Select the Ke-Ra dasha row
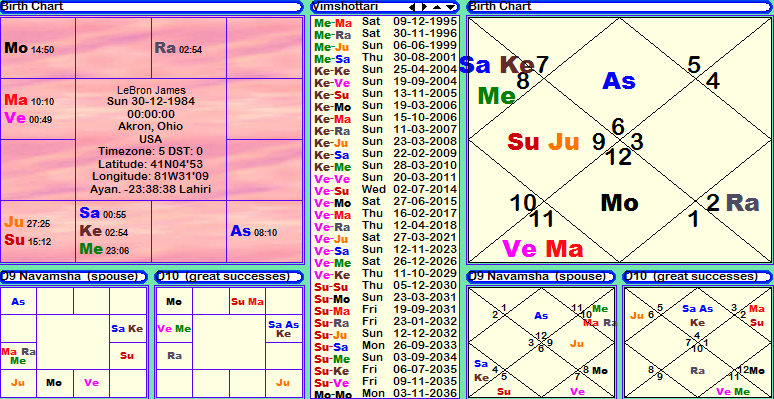 (x=386, y=130)
